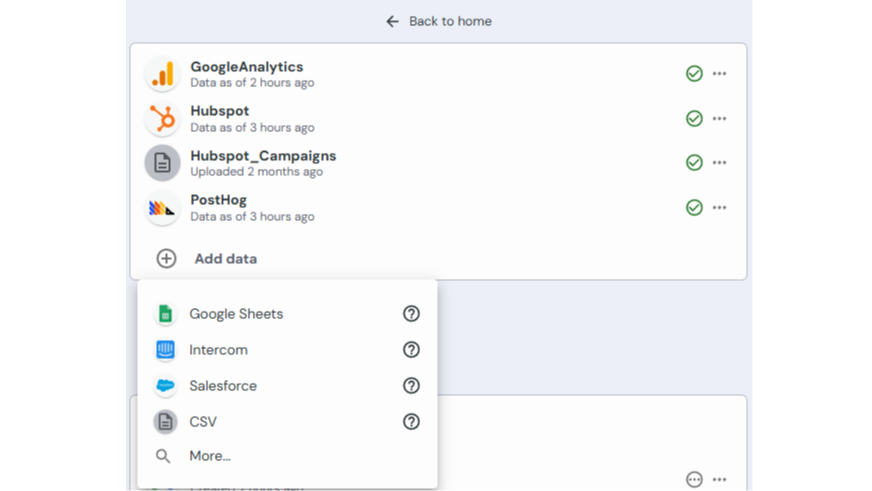Viewport: 872px width, 491px height.
Task: Go back to home
Action: tap(439, 21)
